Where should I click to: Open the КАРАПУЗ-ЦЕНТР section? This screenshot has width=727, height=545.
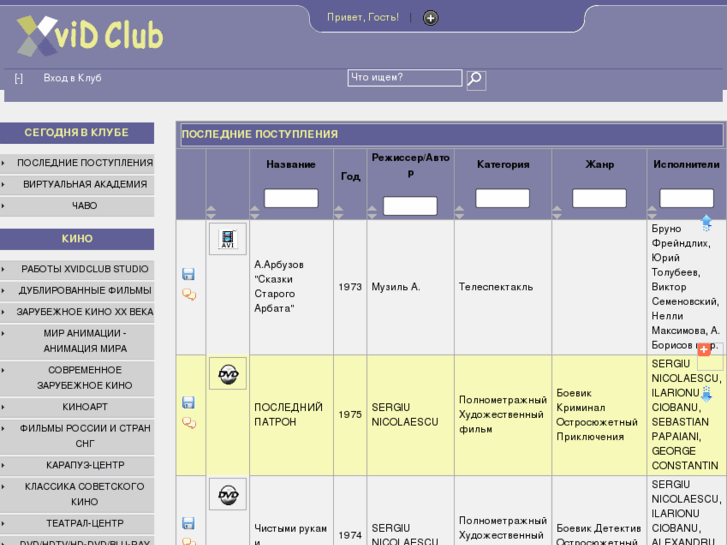(x=77, y=465)
